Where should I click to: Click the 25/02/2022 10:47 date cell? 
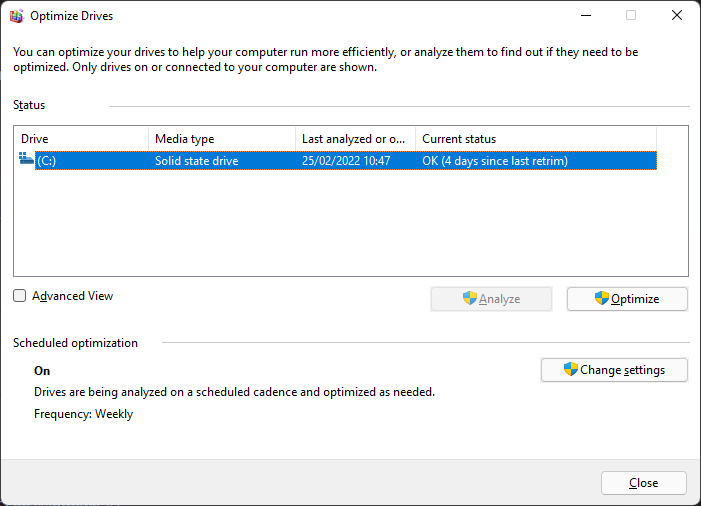point(346,161)
